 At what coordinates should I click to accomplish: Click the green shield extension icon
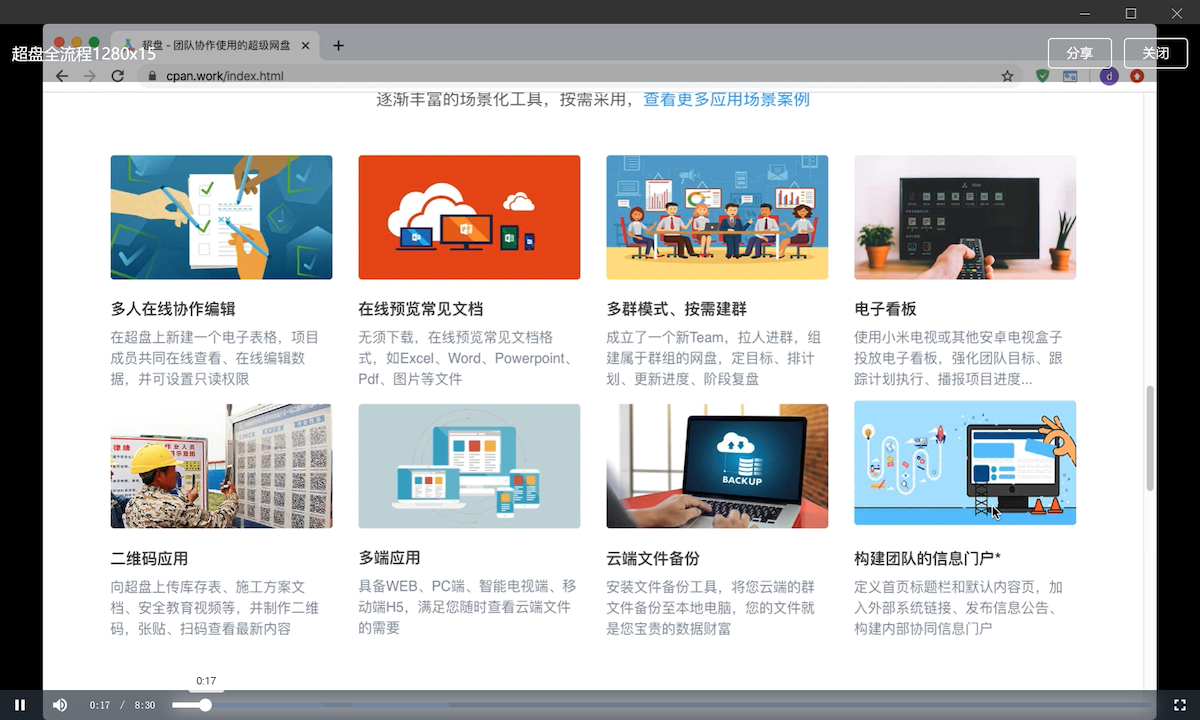point(1042,76)
